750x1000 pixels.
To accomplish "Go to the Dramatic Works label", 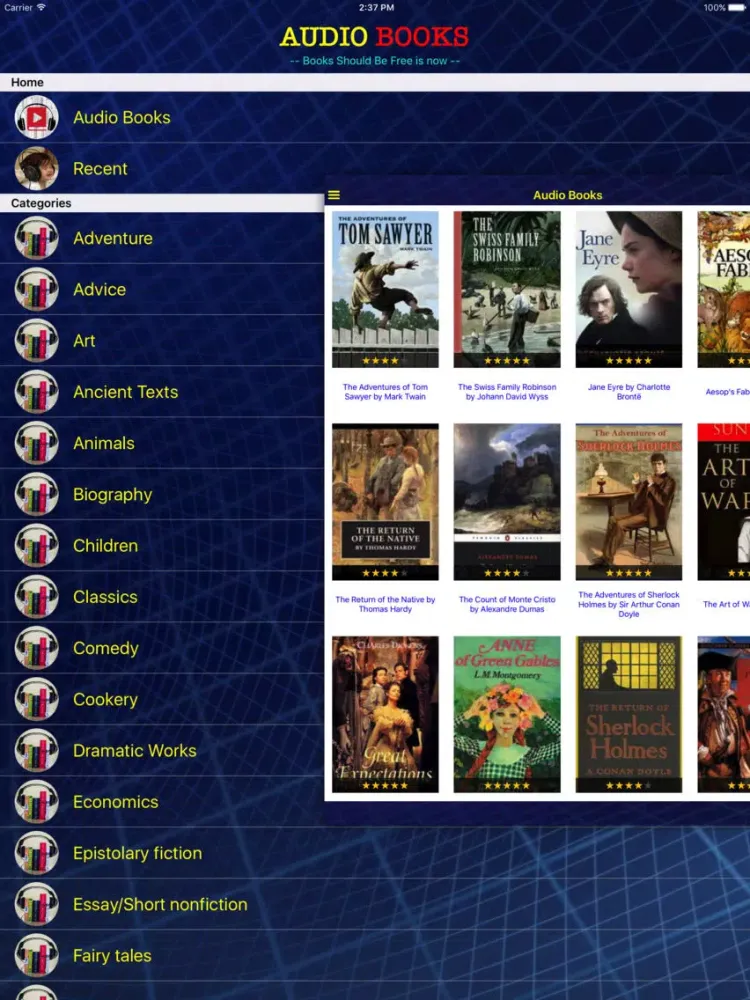I will [135, 751].
